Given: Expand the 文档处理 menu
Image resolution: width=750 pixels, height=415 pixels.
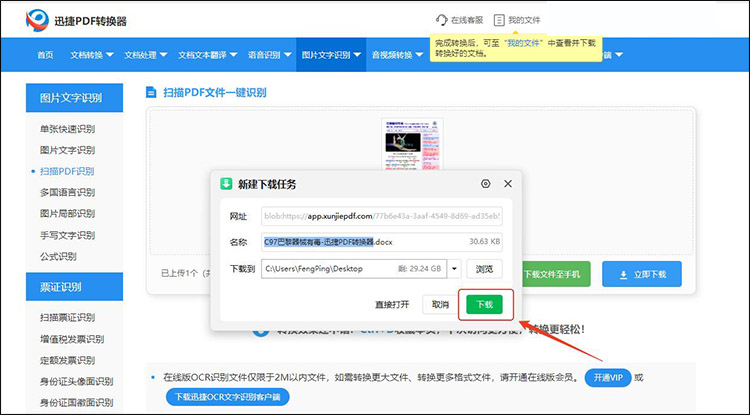Looking at the screenshot, I should coord(145,55).
